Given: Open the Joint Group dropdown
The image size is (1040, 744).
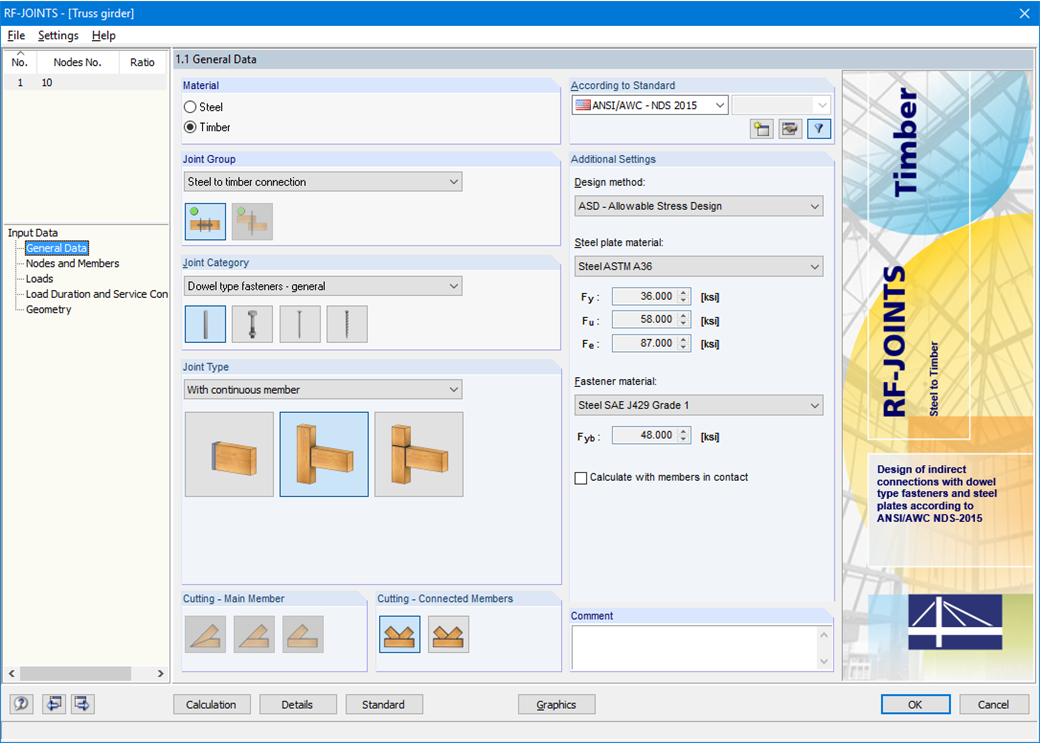Looking at the screenshot, I should (x=322, y=181).
